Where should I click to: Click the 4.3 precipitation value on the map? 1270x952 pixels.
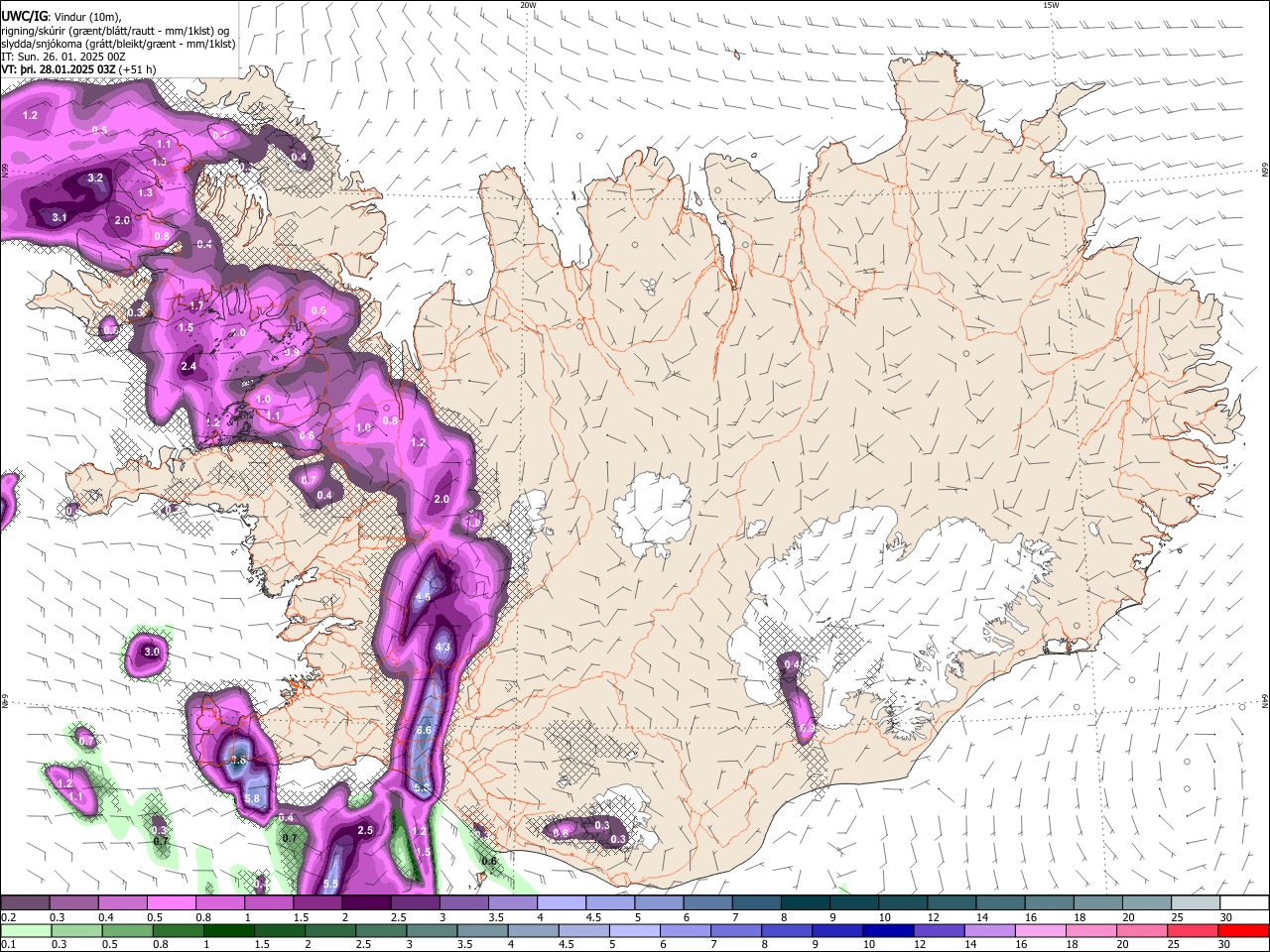[444, 648]
